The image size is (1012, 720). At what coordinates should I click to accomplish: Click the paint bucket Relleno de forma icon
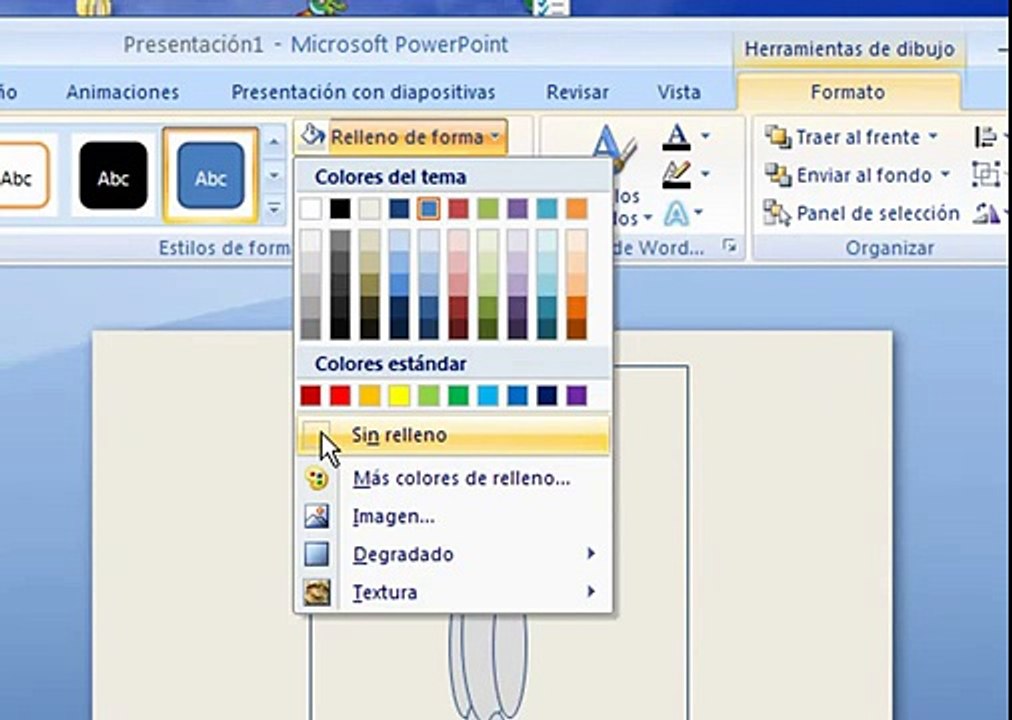(x=313, y=135)
